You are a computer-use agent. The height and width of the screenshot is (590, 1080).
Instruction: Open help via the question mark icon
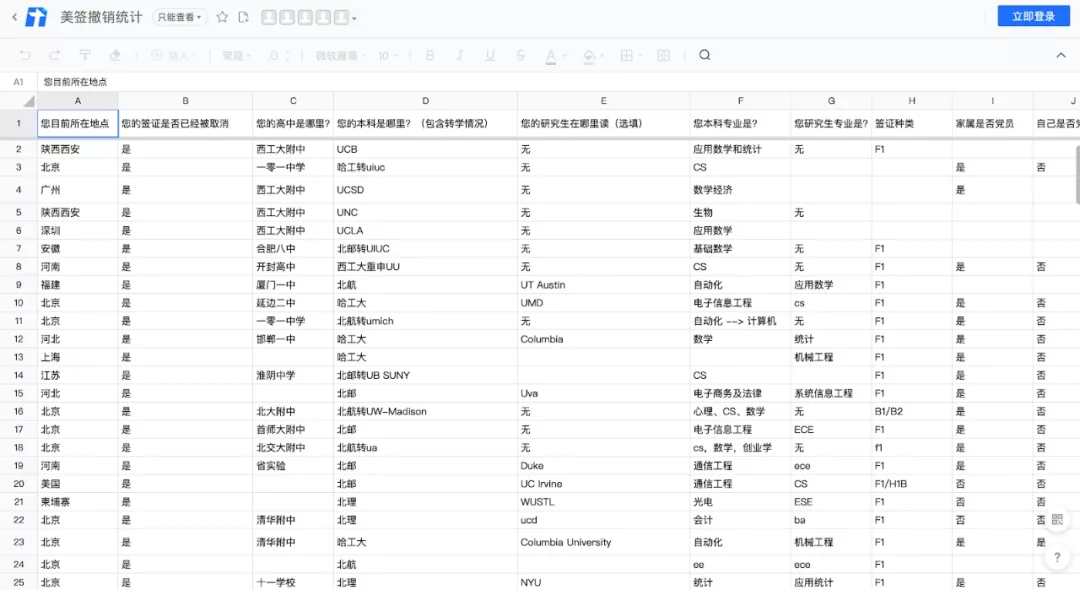point(1057,557)
